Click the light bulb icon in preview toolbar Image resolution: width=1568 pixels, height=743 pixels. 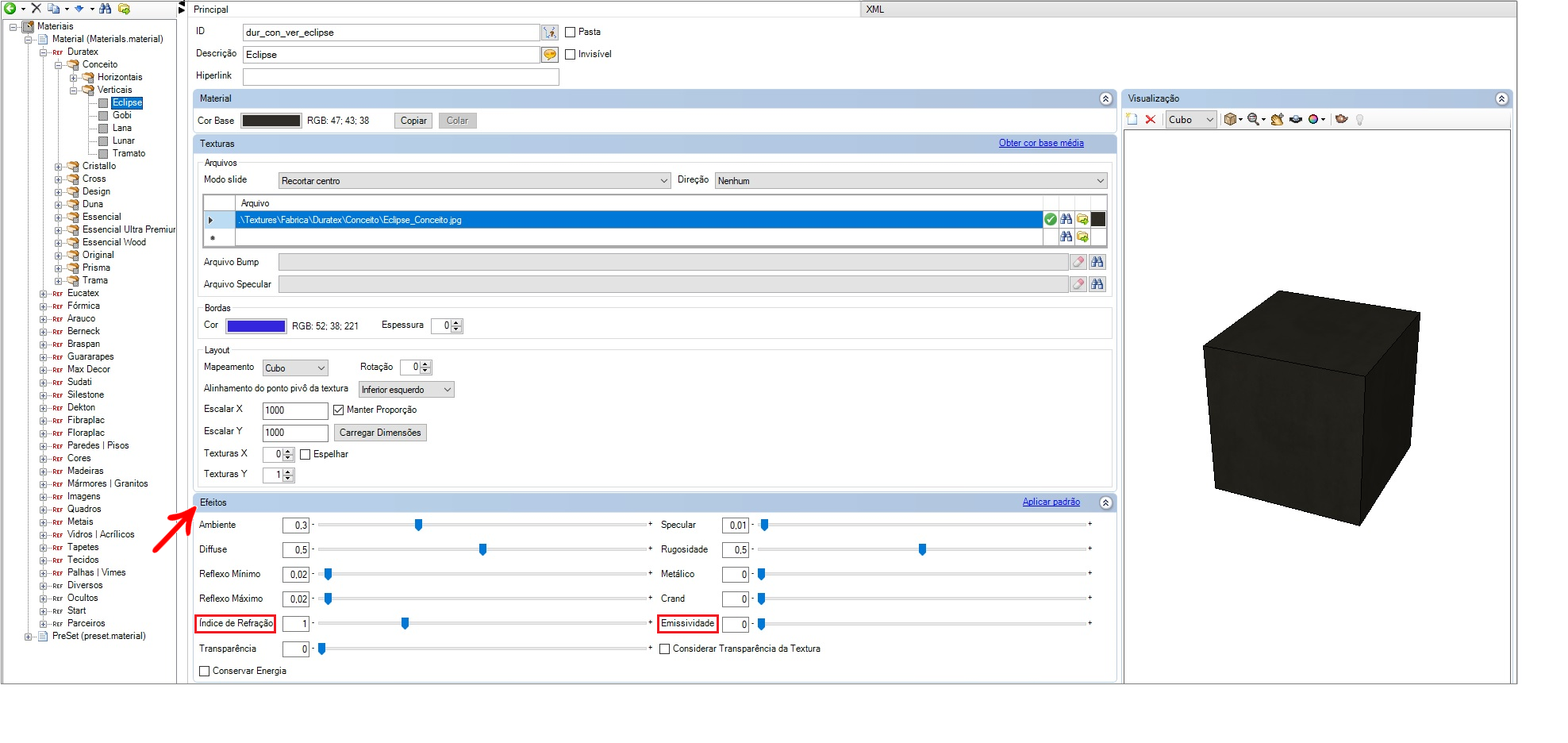pos(1360,120)
